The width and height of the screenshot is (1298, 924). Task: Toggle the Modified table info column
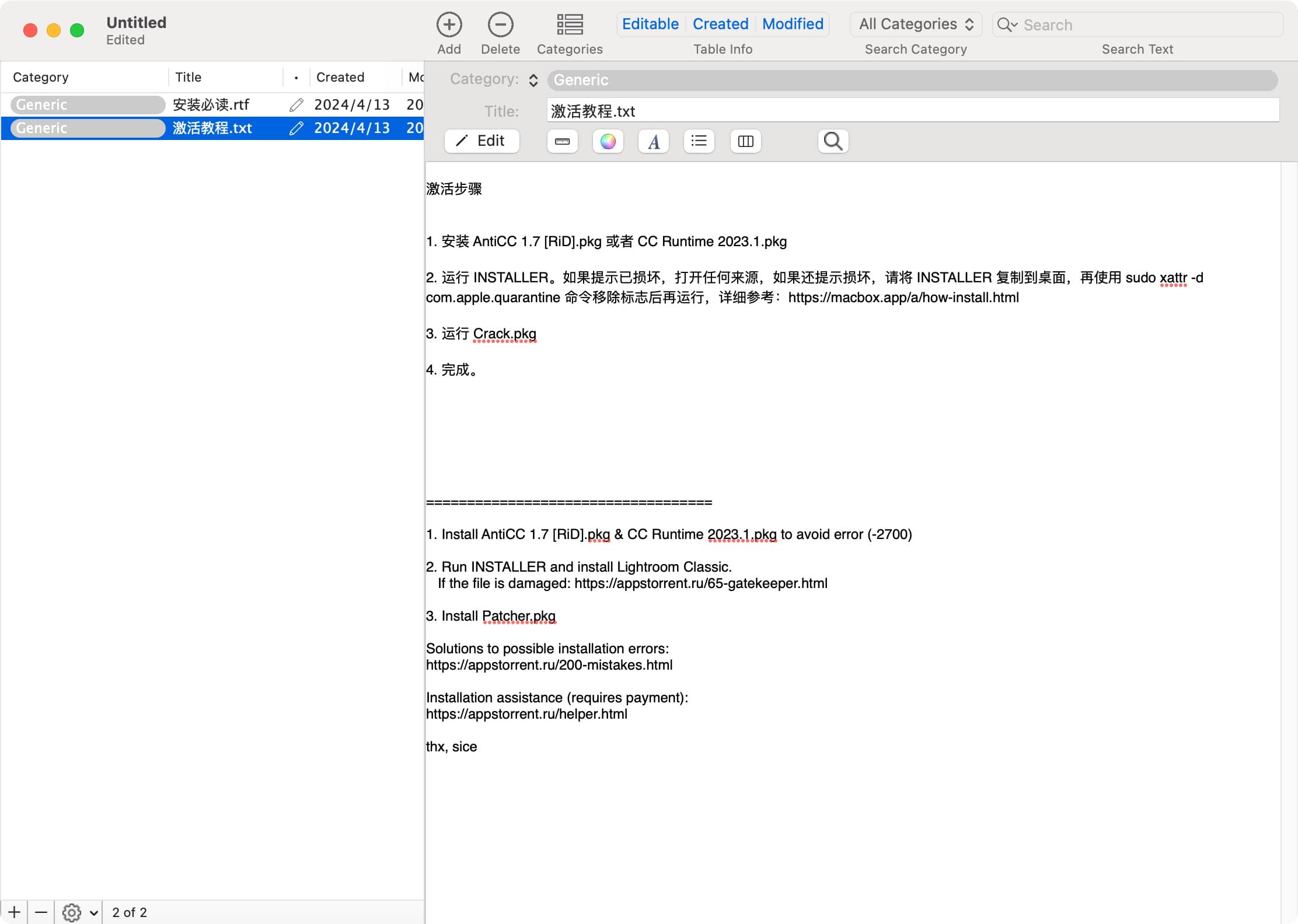[x=793, y=24]
